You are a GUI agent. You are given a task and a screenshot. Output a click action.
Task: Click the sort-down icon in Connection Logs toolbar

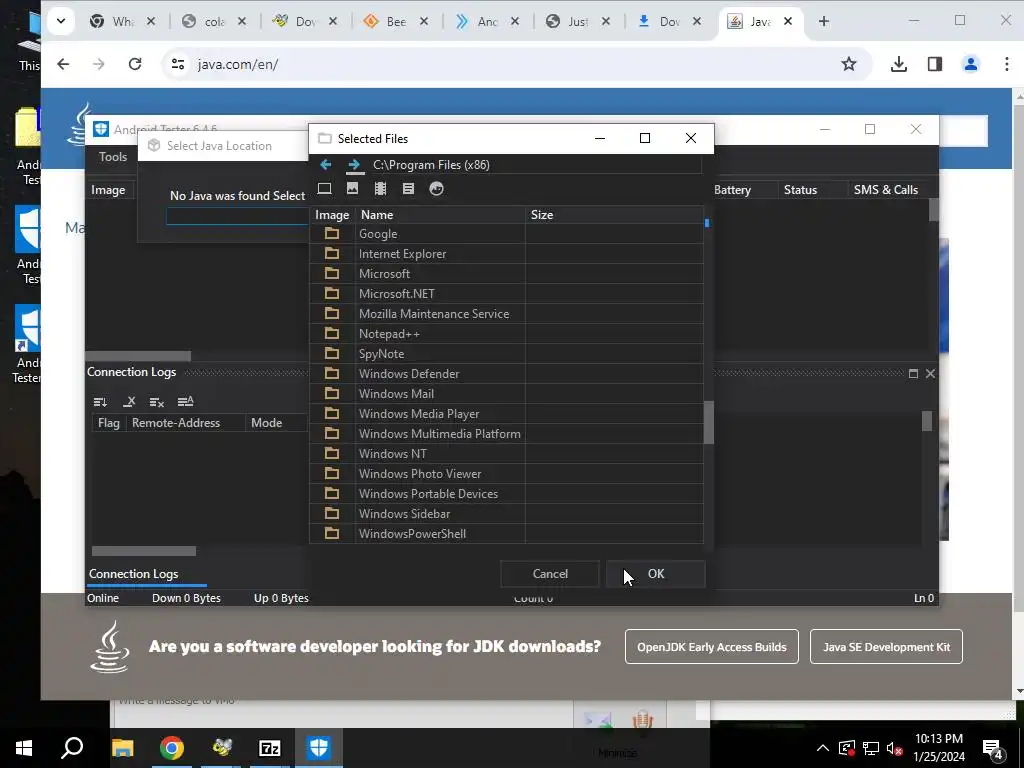click(100, 402)
